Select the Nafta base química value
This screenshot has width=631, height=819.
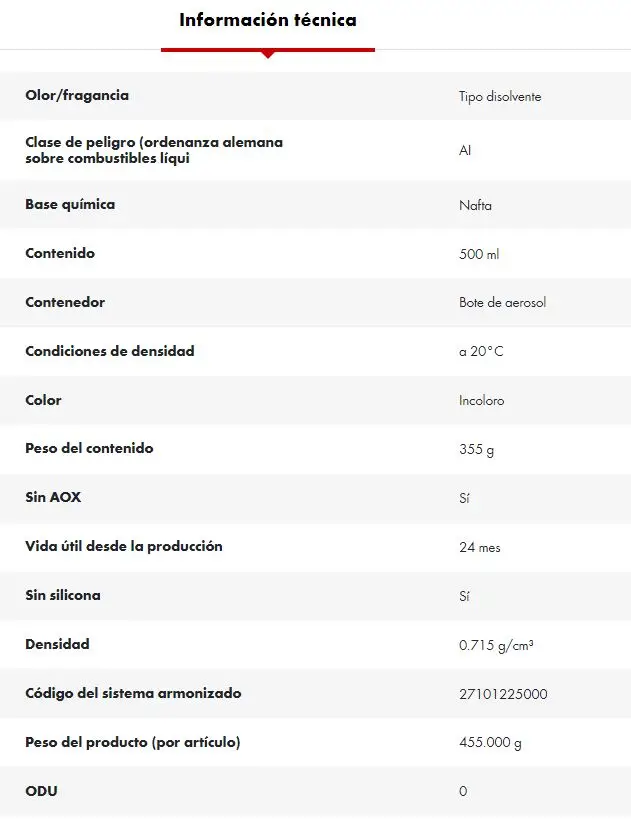pyautogui.click(x=475, y=206)
